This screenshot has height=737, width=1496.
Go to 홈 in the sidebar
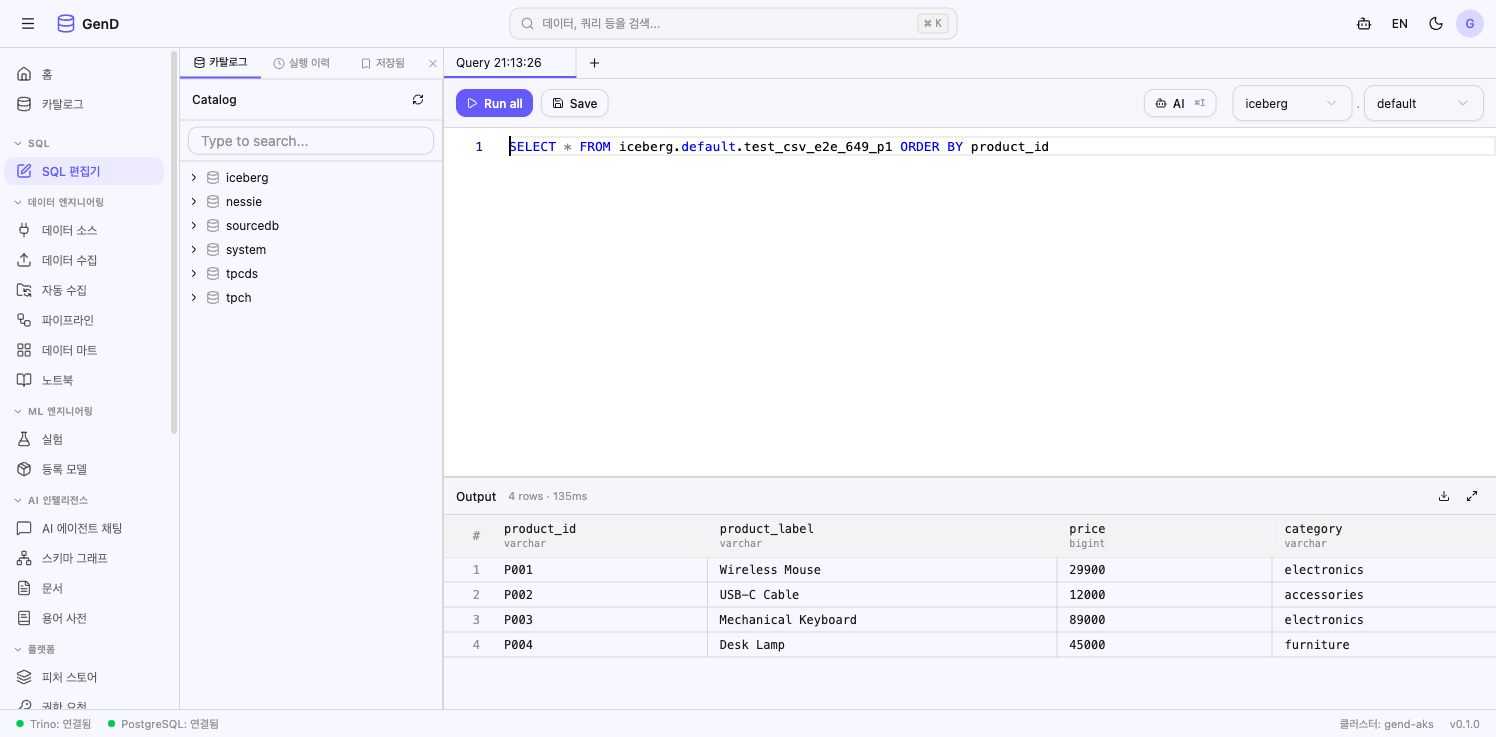pyautogui.click(x=84, y=74)
